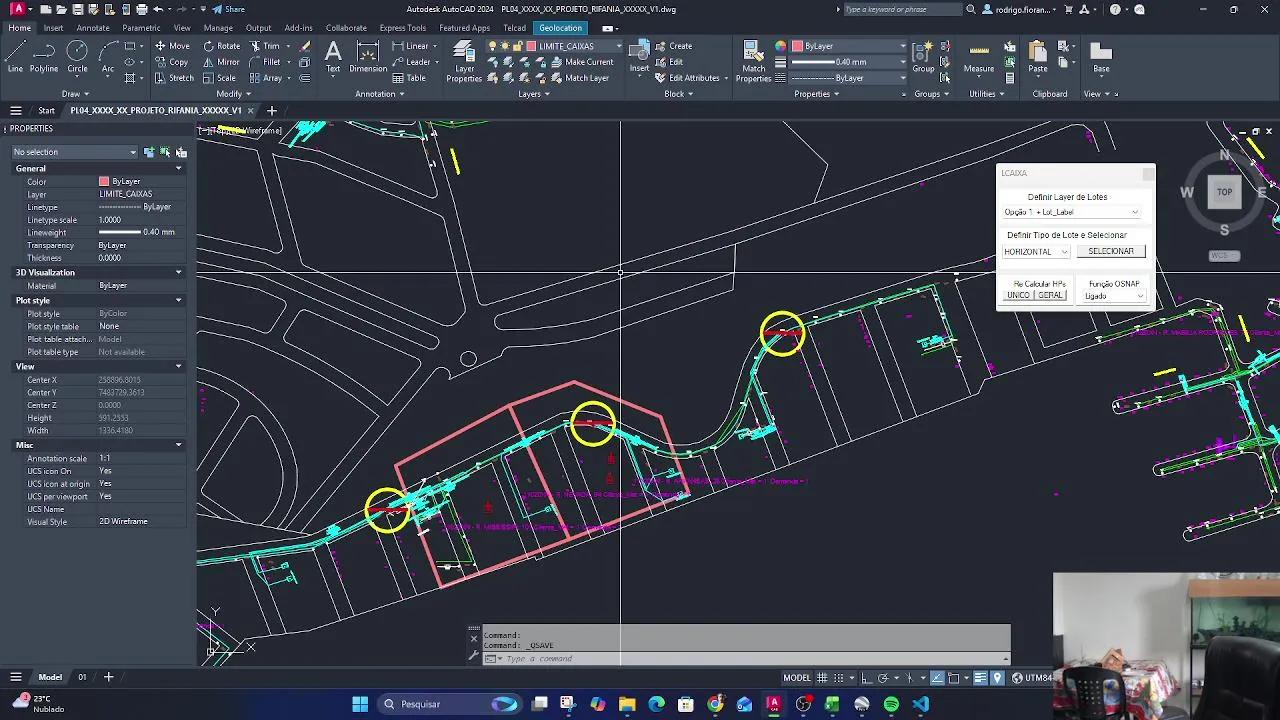Click Match Layer tool
Screen dimensions: 1280x720
[x=579, y=78]
